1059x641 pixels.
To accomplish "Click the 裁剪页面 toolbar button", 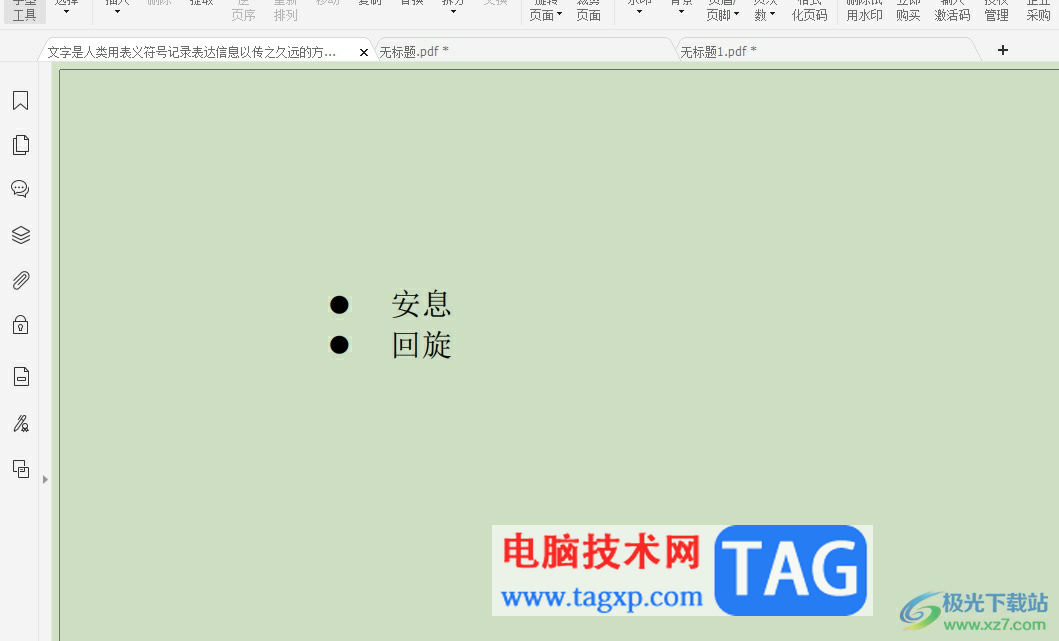I will click(588, 10).
